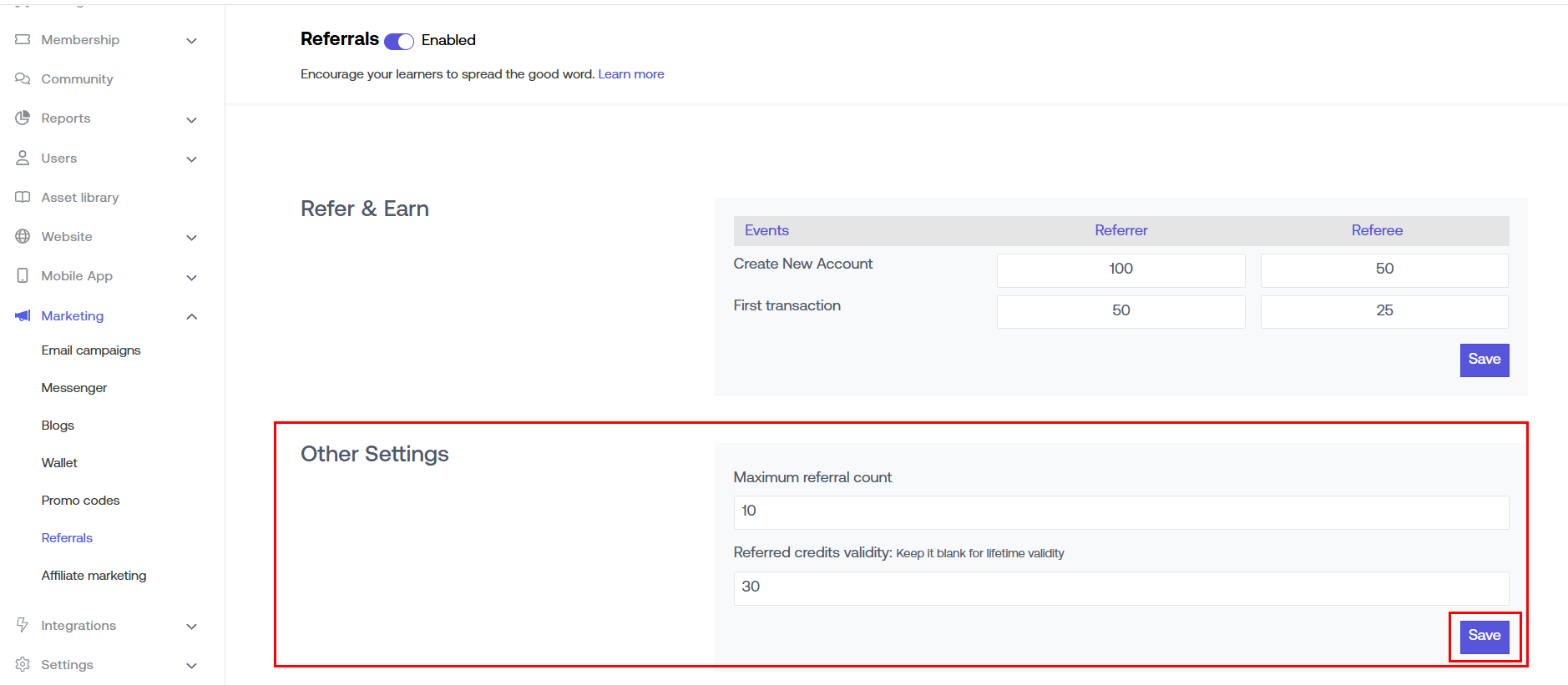Click the Asset library book icon
Viewport: 1568px width, 685px height.
click(23, 197)
